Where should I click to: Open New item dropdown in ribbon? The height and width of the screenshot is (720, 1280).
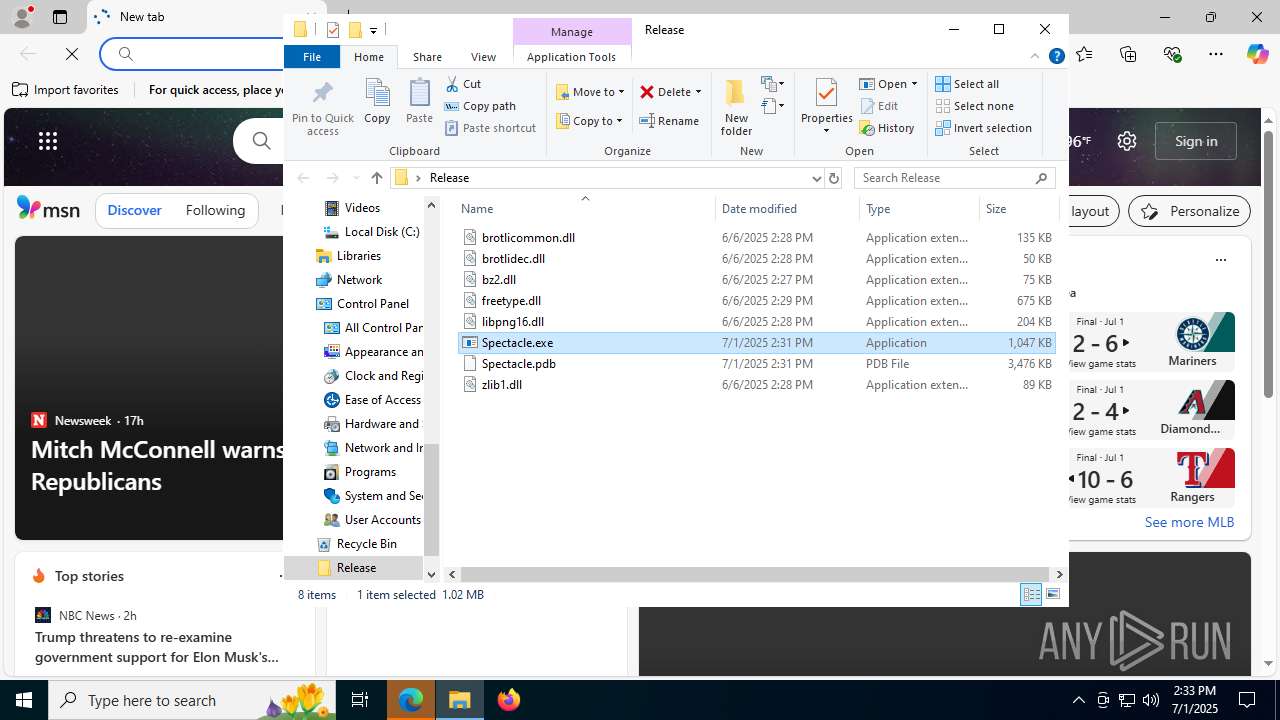[x=772, y=84]
